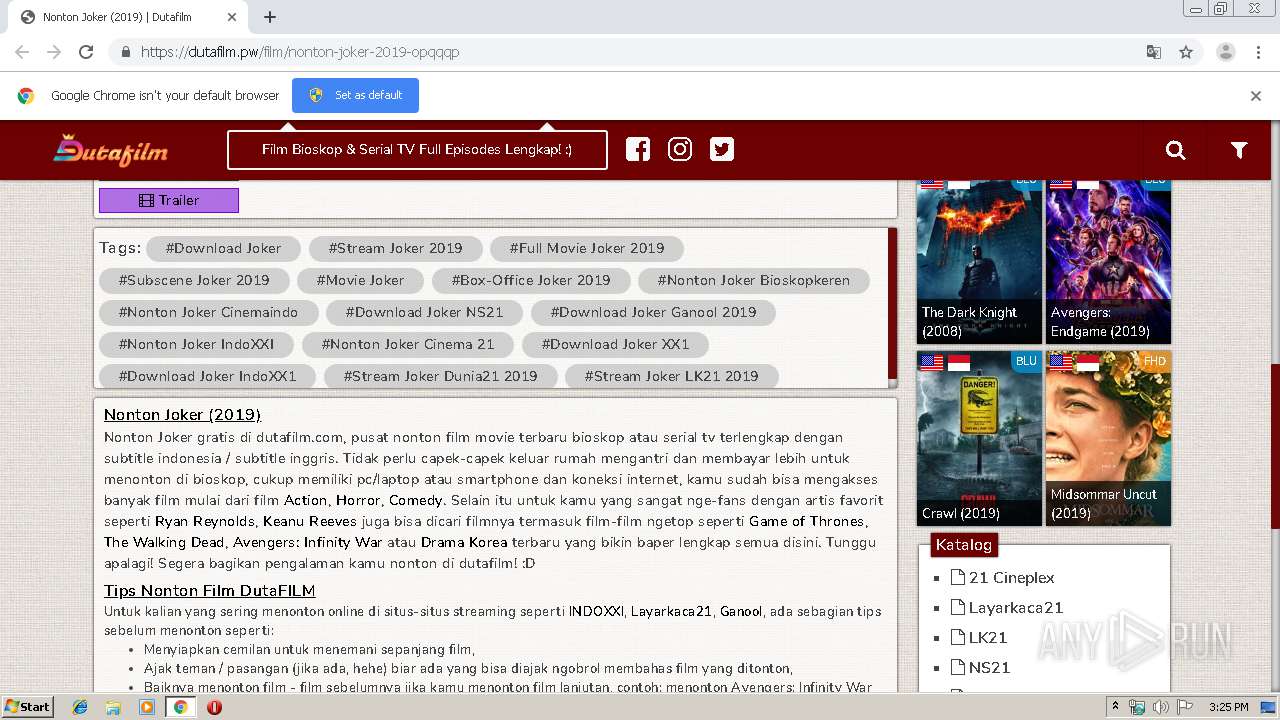Open Chrome three-dot menu
Screen dimensions: 1280x720
tap(1258, 52)
